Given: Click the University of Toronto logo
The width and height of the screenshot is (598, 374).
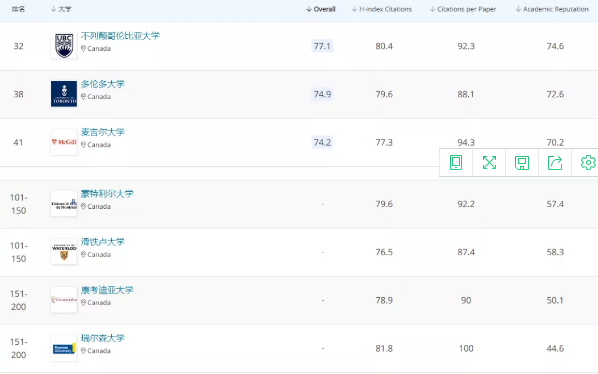Looking at the screenshot, I should (x=64, y=94).
